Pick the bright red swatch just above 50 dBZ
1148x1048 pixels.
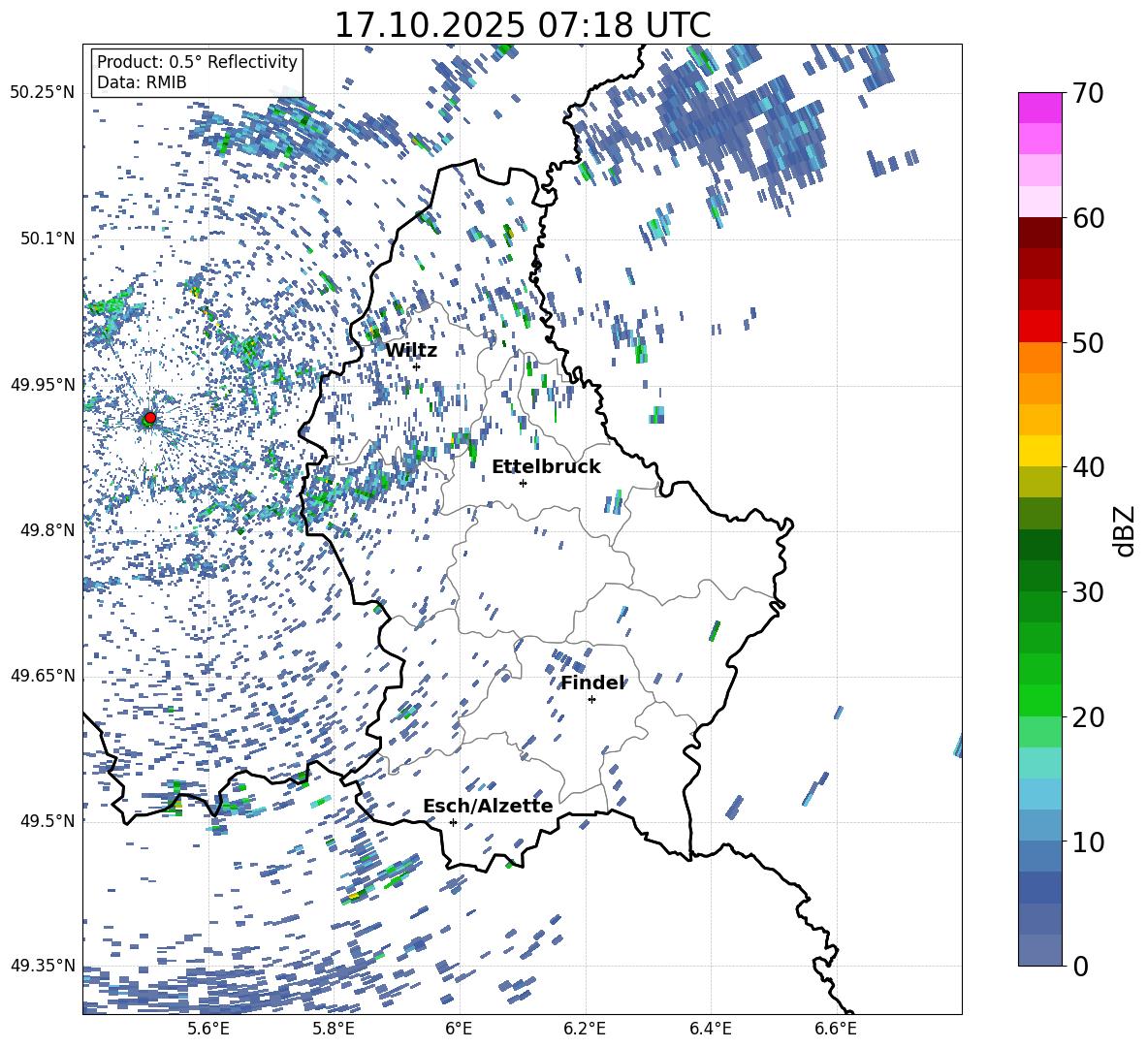pos(1039,326)
